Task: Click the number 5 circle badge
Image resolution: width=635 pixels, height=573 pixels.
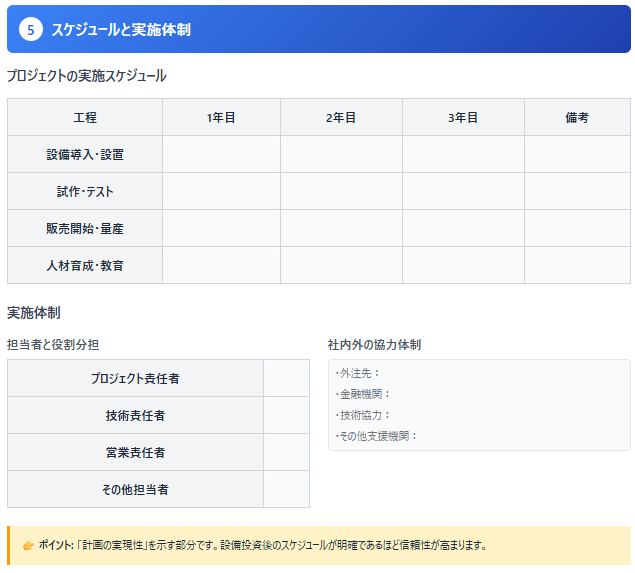Action: pyautogui.click(x=31, y=30)
